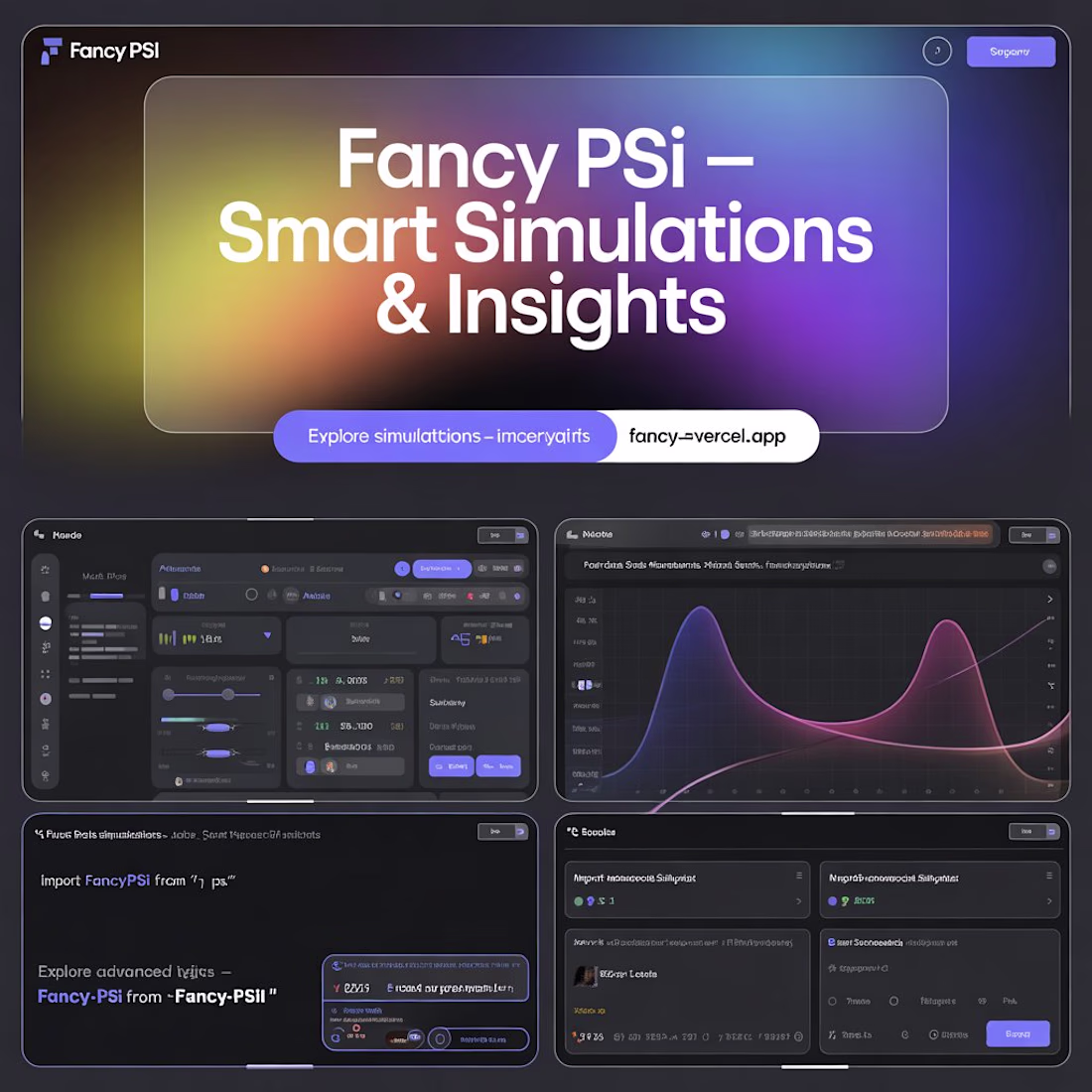Image resolution: width=1092 pixels, height=1092 pixels.
Task: Click the dashboard panel logo icon top-left
Action: (40, 534)
